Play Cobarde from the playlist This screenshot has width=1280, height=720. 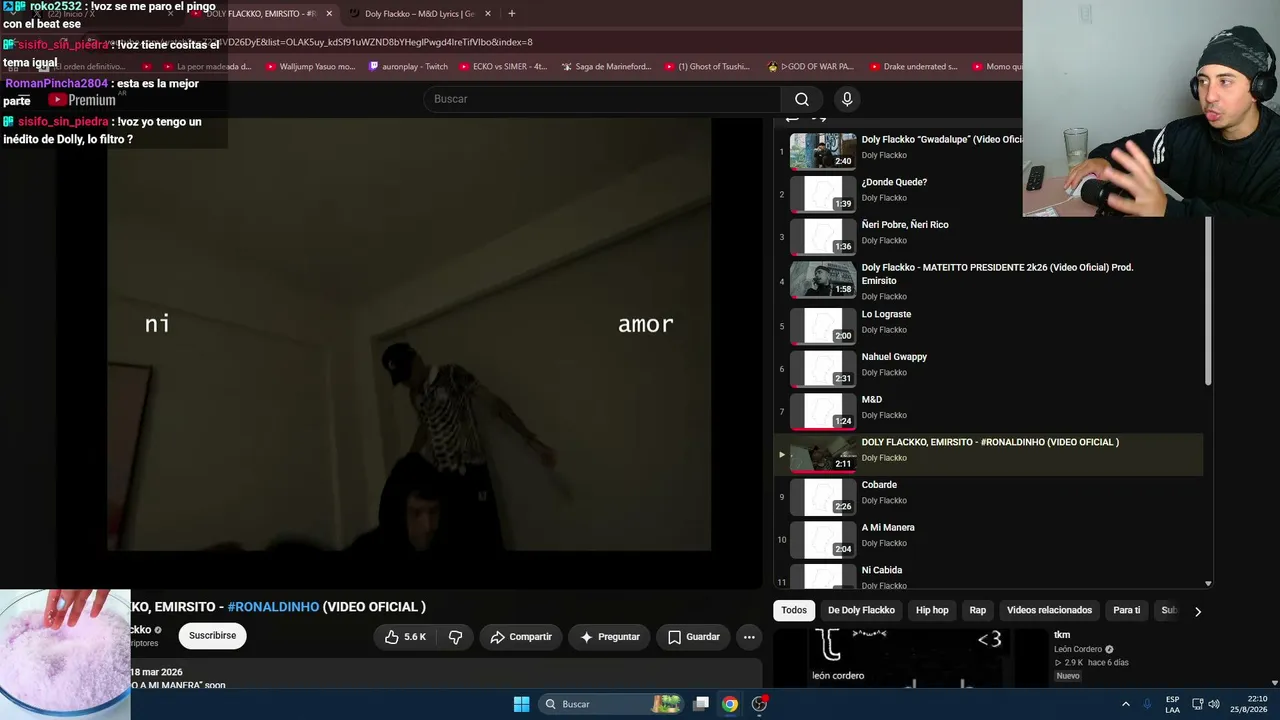point(988,497)
